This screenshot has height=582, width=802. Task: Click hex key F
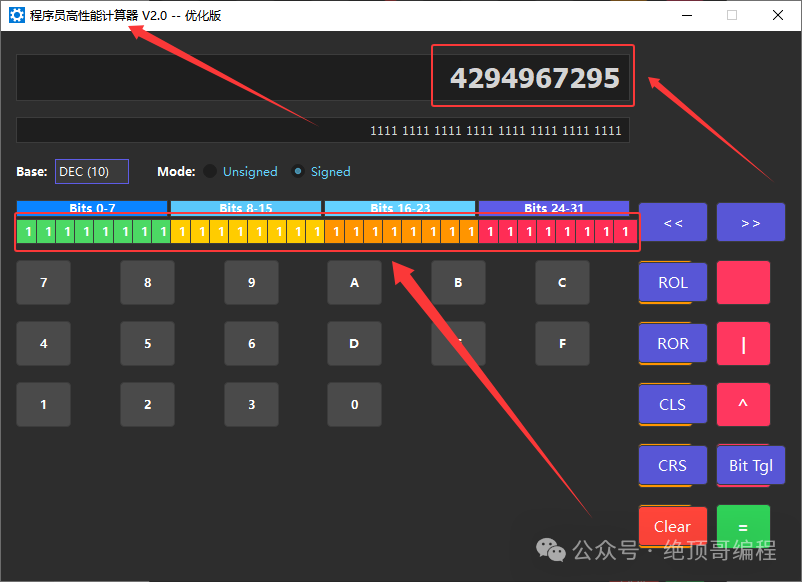click(562, 343)
